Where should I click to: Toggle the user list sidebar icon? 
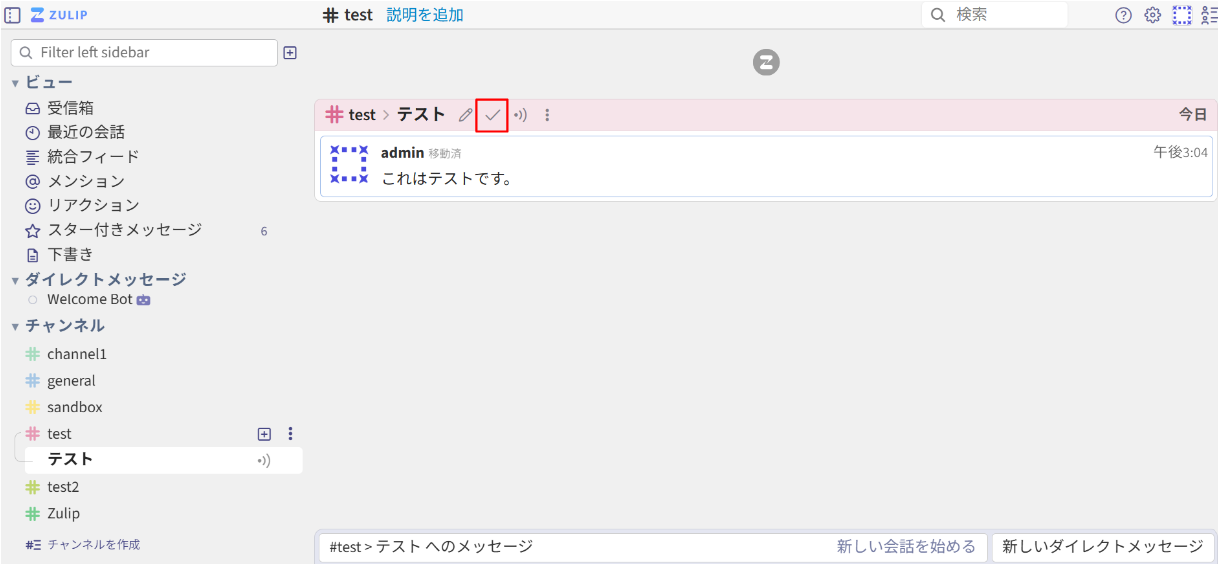(x=1208, y=15)
